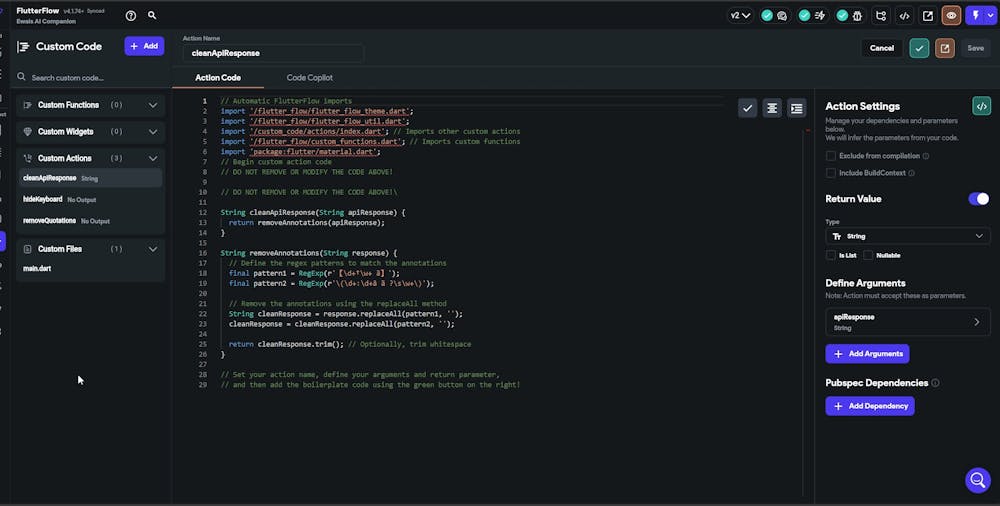The image size is (1000, 506).
Task: Click the green boilerplate code button
Action: pyautogui.click(x=981, y=106)
